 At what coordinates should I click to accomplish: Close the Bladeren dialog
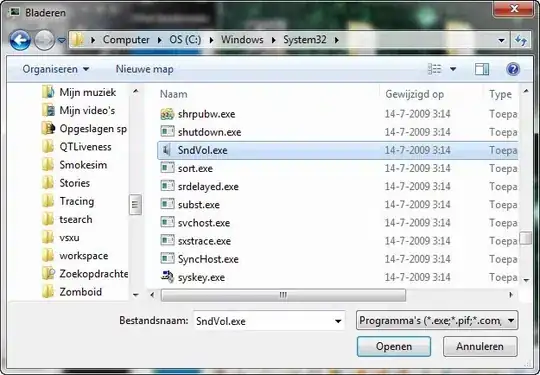click(514, 8)
